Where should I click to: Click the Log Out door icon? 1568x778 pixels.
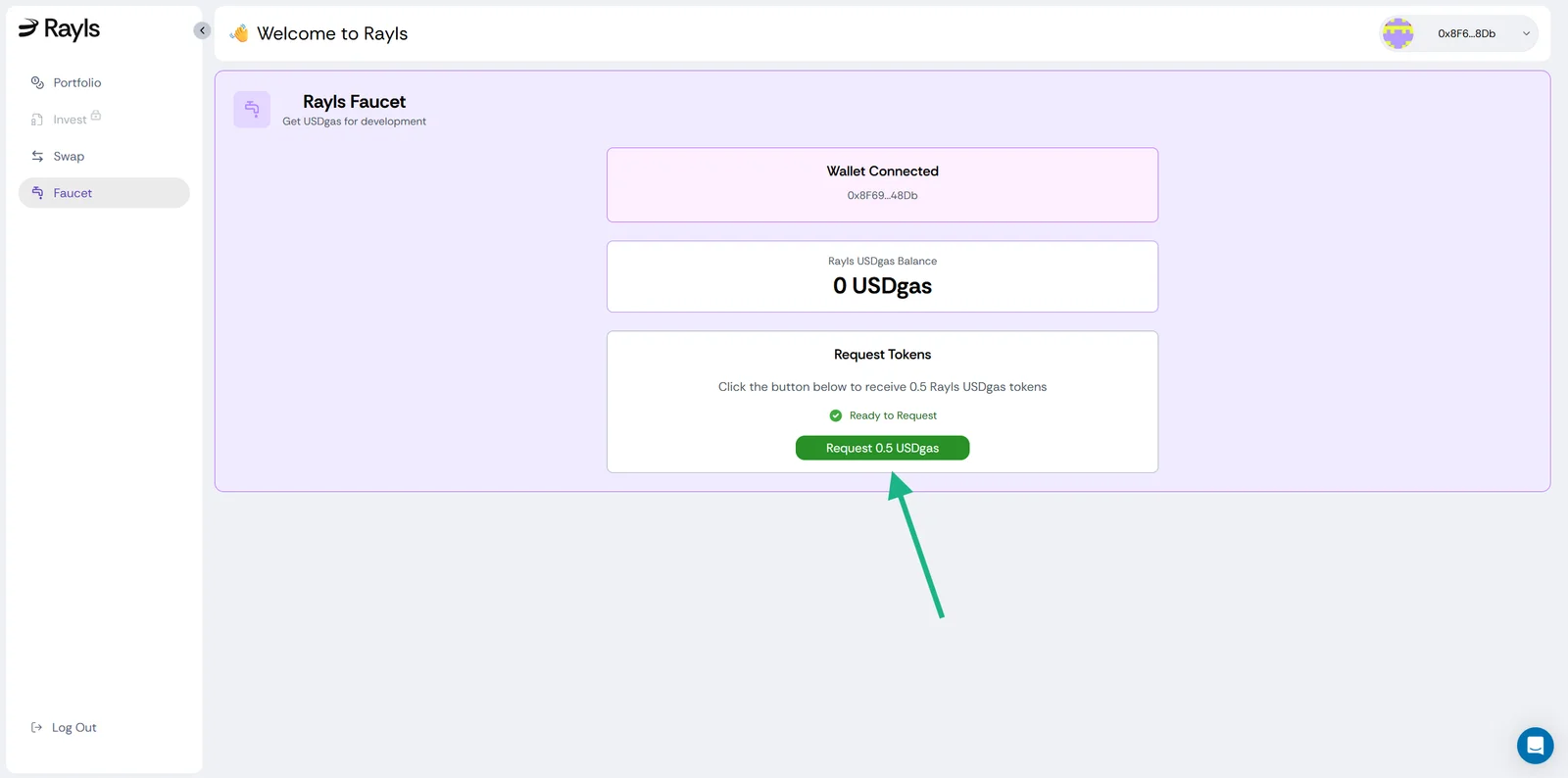click(36, 727)
